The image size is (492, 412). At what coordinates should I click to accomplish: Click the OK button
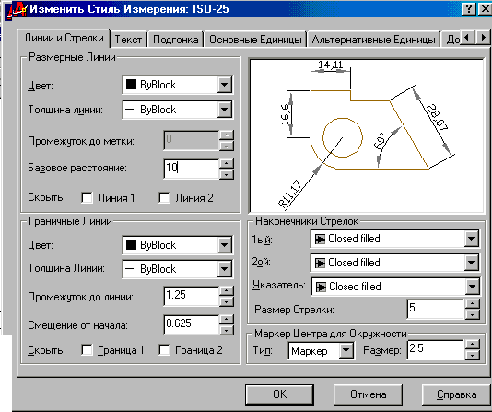pyautogui.click(x=279, y=394)
